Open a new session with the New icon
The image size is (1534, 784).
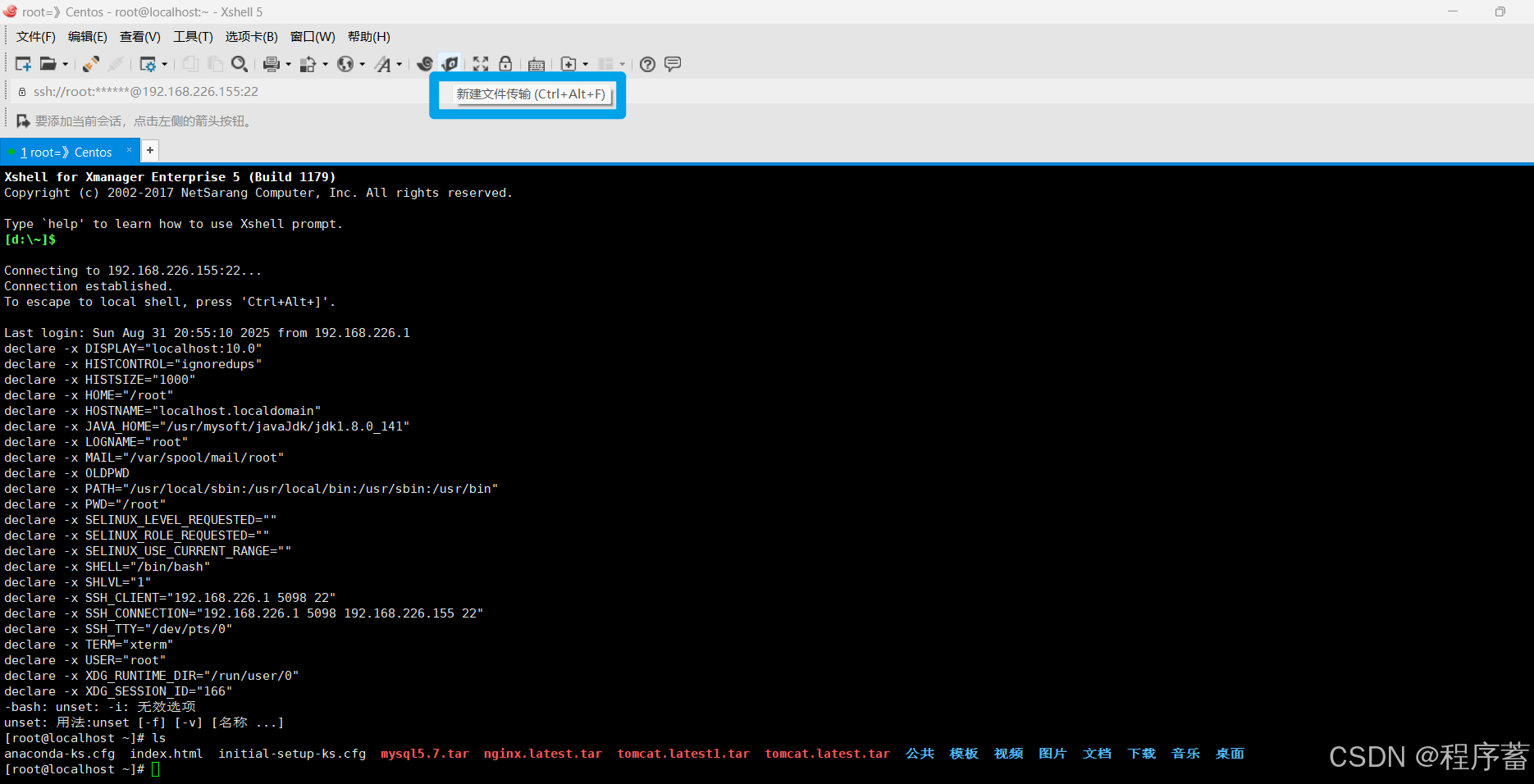pyautogui.click(x=23, y=63)
